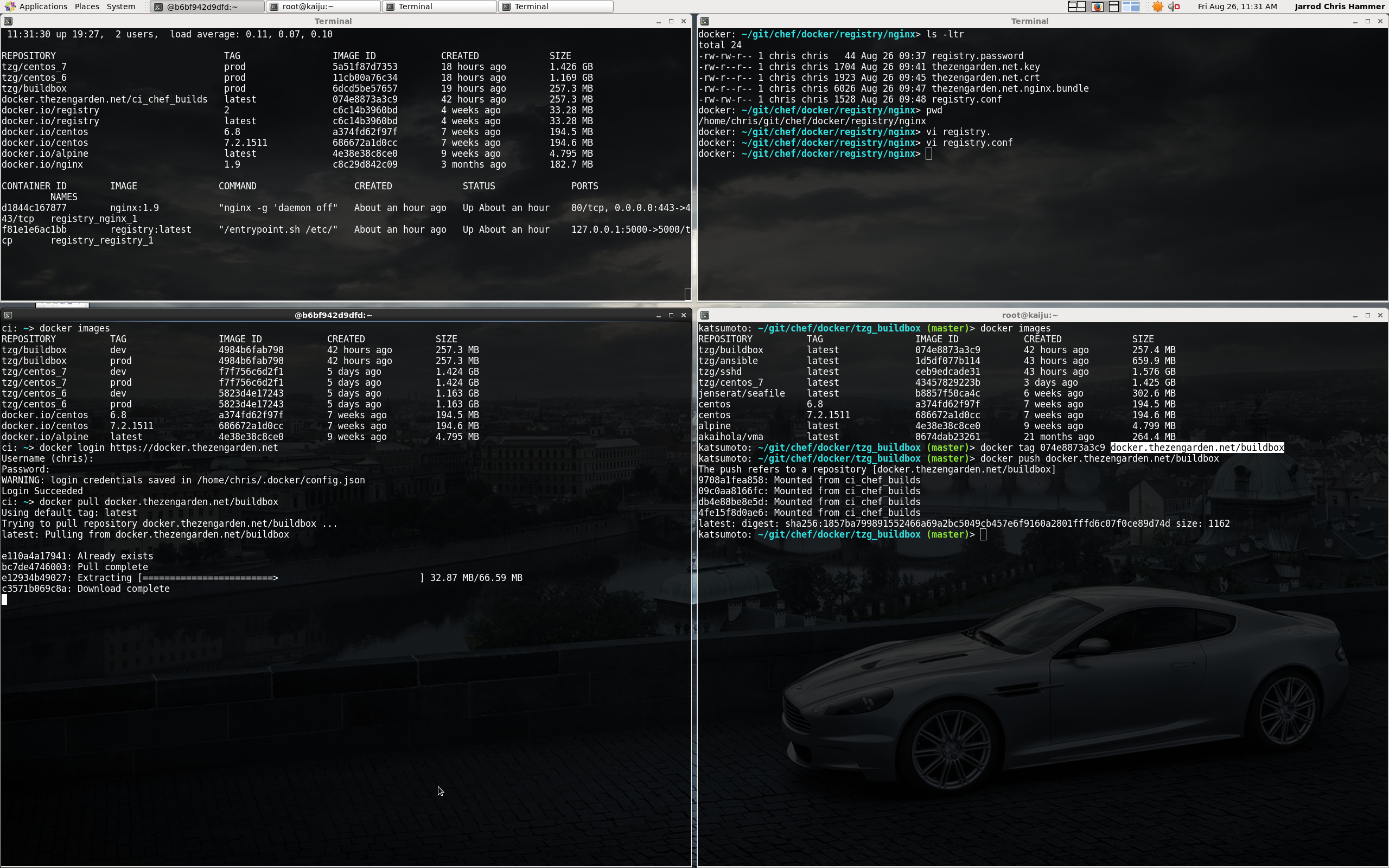
Task: Click image ID 5a51f87d7353
Action: [x=365, y=67]
